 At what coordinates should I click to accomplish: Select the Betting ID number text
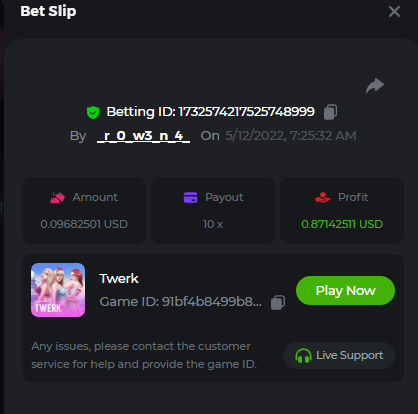click(x=246, y=112)
